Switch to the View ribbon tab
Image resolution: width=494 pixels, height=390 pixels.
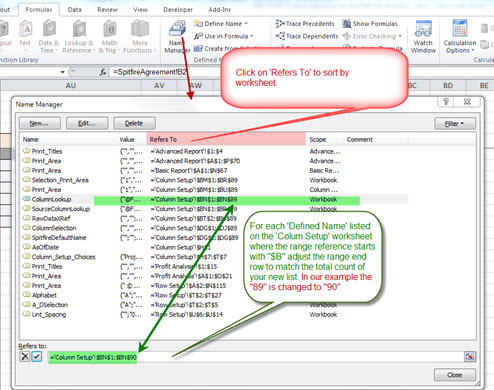140,10
